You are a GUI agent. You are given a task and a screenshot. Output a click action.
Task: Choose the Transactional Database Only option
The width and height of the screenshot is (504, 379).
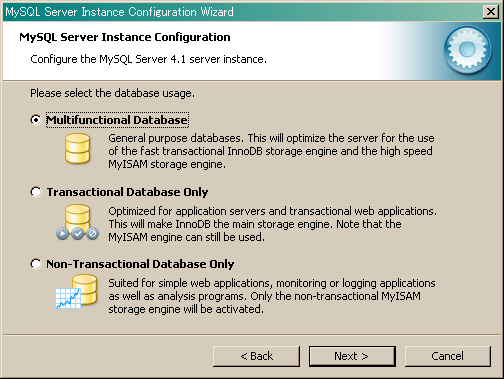(x=36, y=192)
